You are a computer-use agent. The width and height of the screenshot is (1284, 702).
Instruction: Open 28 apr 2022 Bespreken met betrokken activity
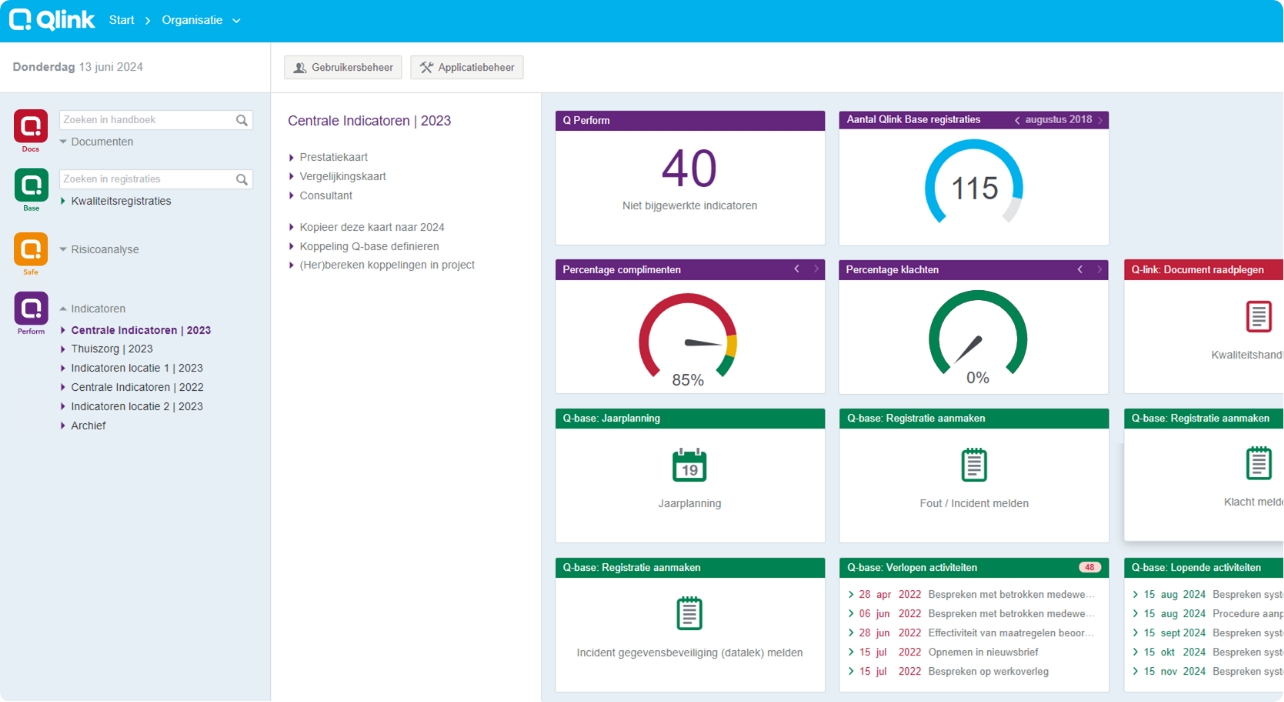[x=971, y=594]
